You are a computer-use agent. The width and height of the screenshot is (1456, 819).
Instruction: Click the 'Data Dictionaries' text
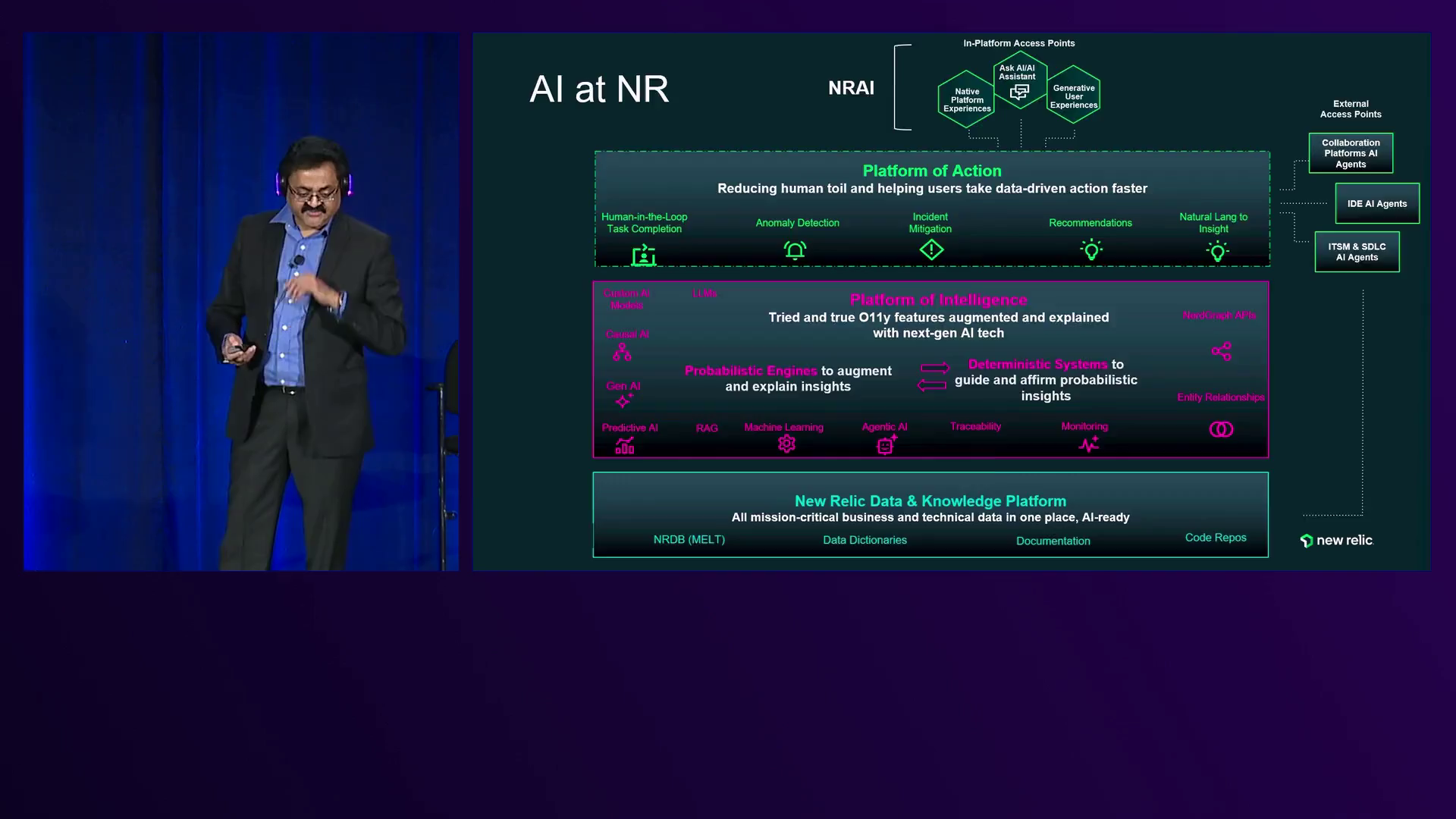click(864, 540)
